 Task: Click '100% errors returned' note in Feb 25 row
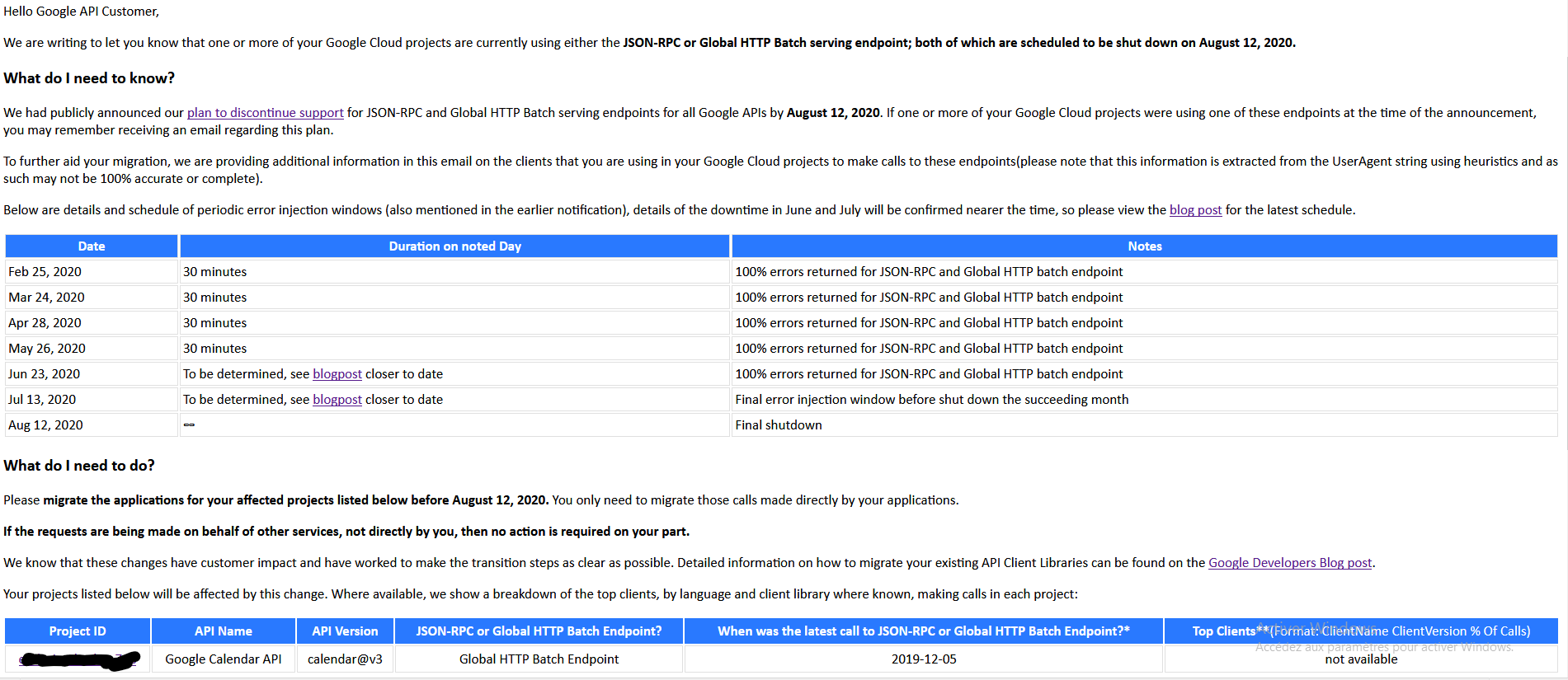coord(1145,272)
